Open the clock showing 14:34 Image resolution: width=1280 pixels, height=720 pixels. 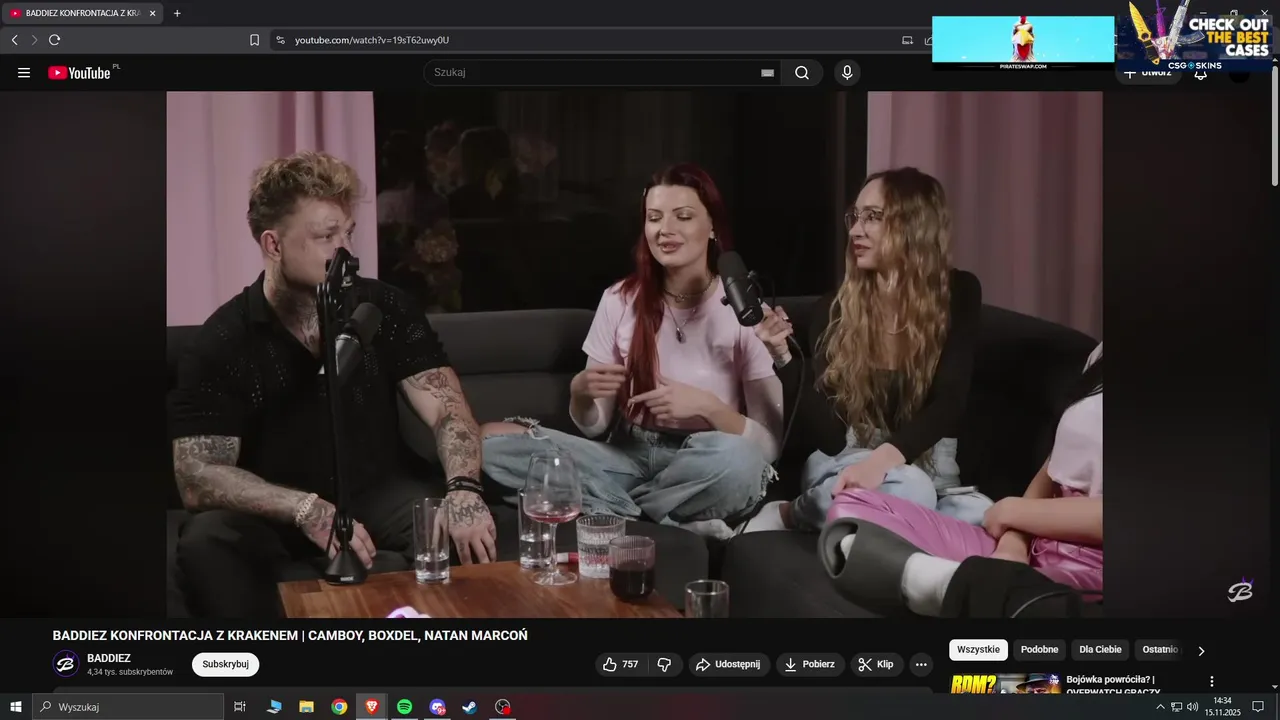[x=1221, y=707]
